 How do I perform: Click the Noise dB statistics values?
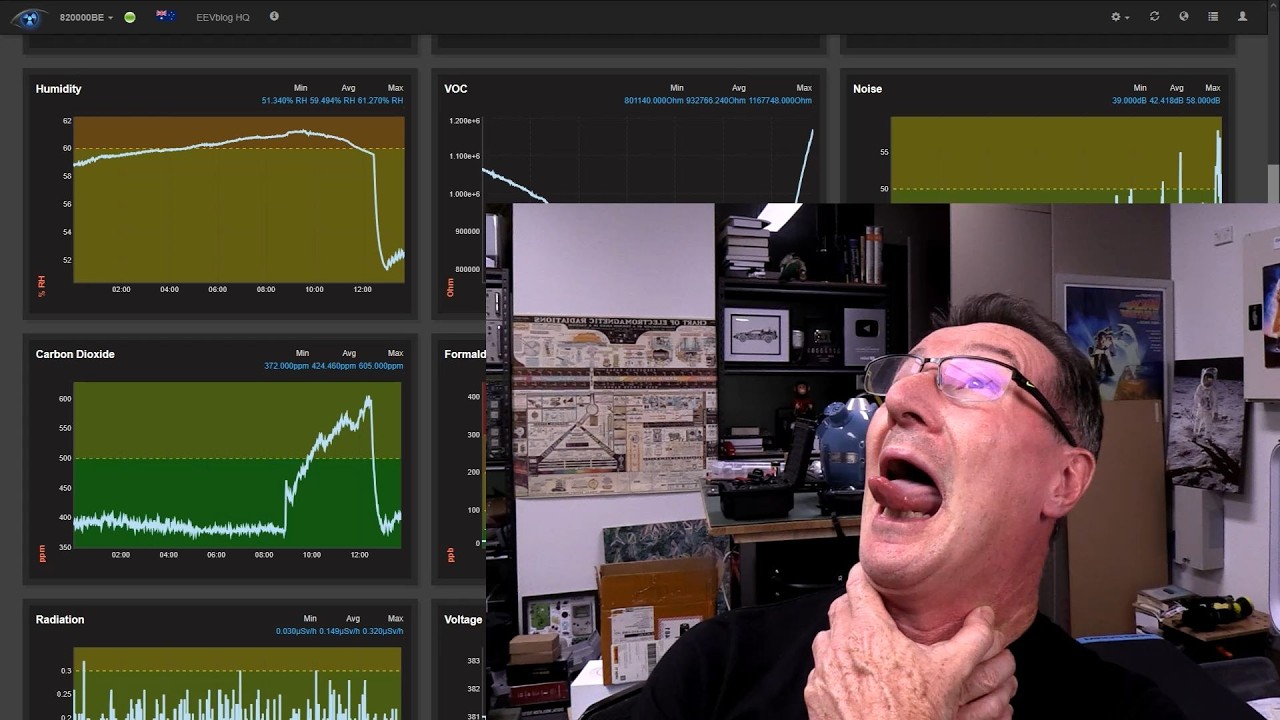pos(1166,101)
